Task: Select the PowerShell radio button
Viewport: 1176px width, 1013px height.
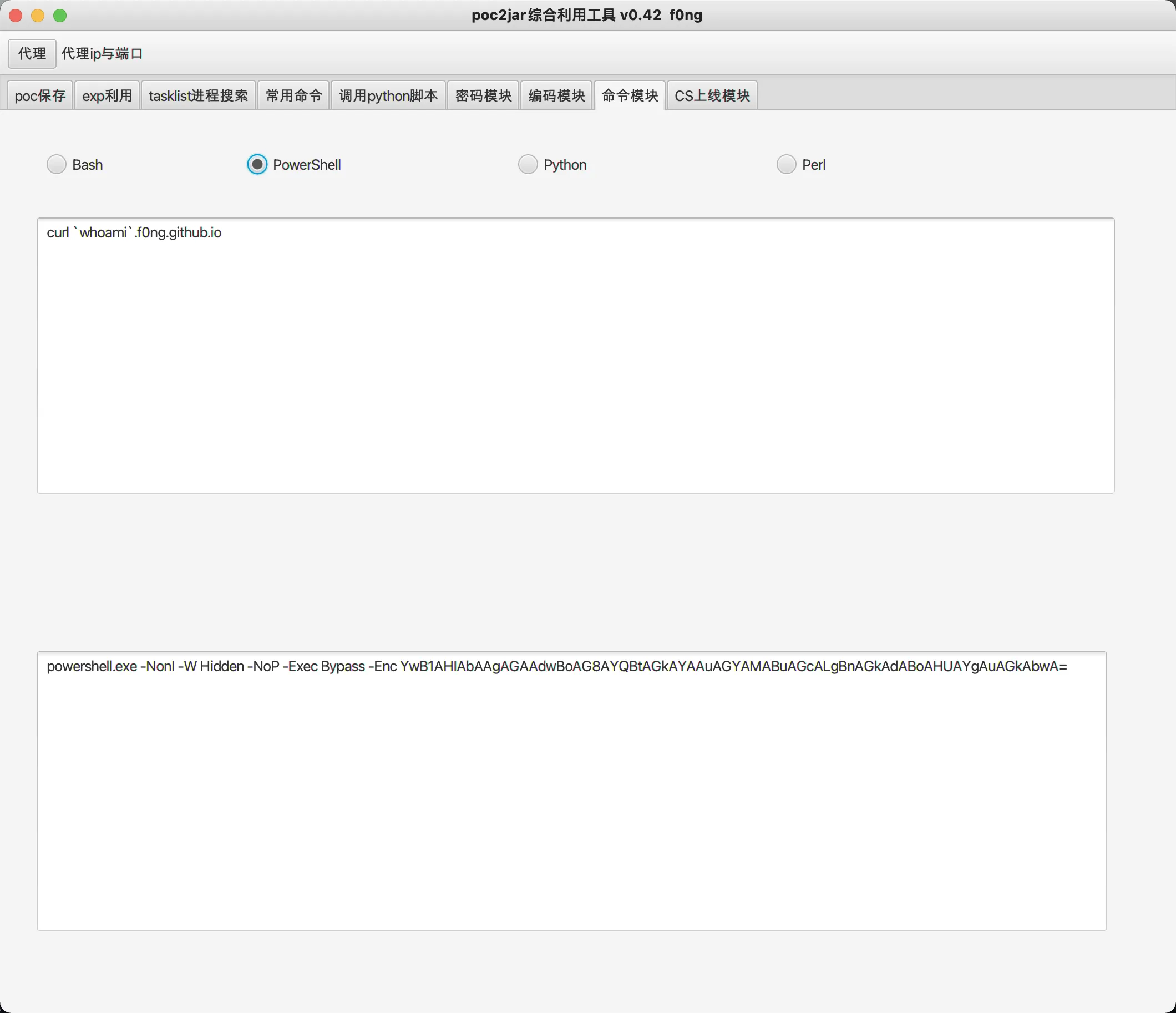Action: click(257, 165)
